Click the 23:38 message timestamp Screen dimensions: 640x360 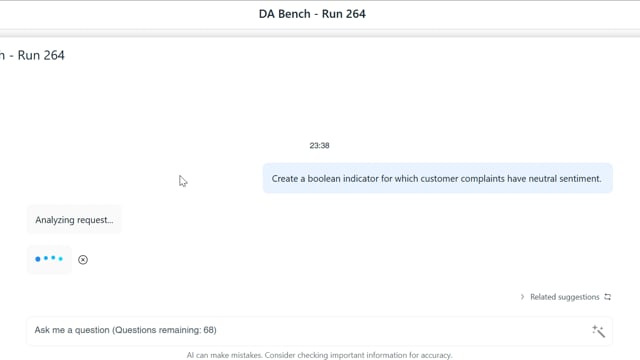click(319, 145)
